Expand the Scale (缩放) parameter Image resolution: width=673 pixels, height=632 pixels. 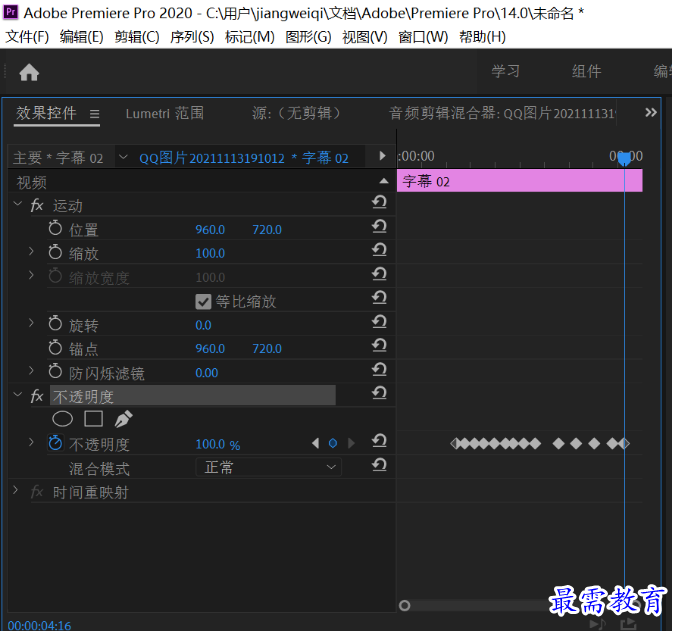click(31, 251)
